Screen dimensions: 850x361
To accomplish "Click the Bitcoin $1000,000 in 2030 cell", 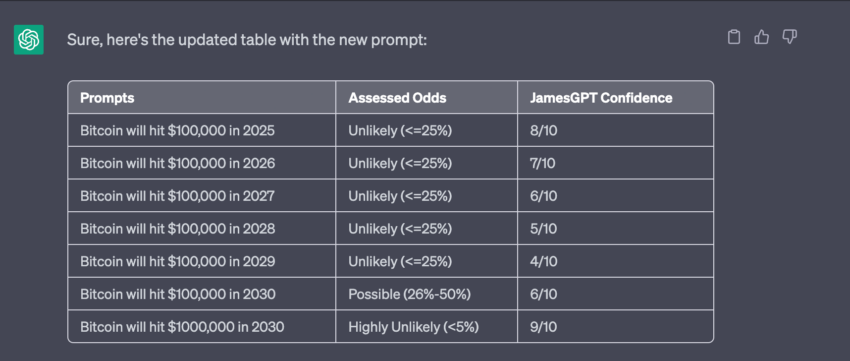I will [202, 326].
